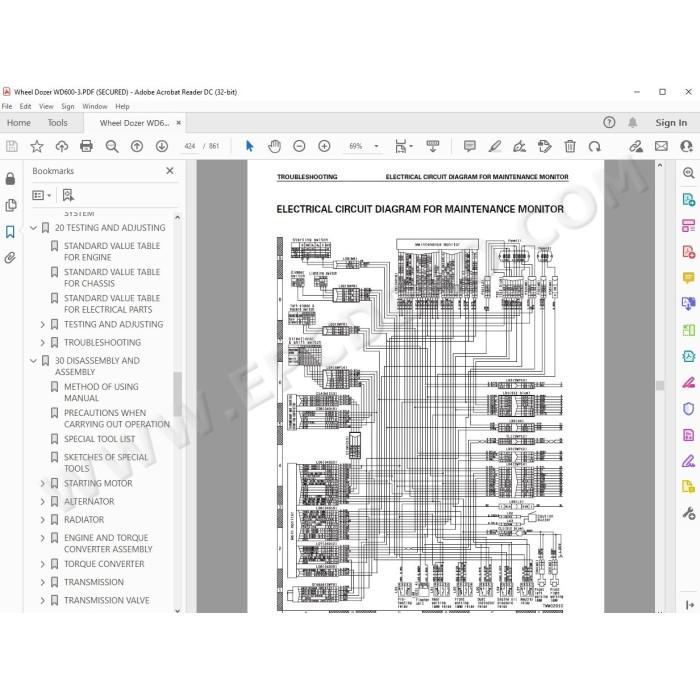Viewport: 700px width, 700px height.
Task: Select the Highlight text pen
Action: [x=494, y=146]
